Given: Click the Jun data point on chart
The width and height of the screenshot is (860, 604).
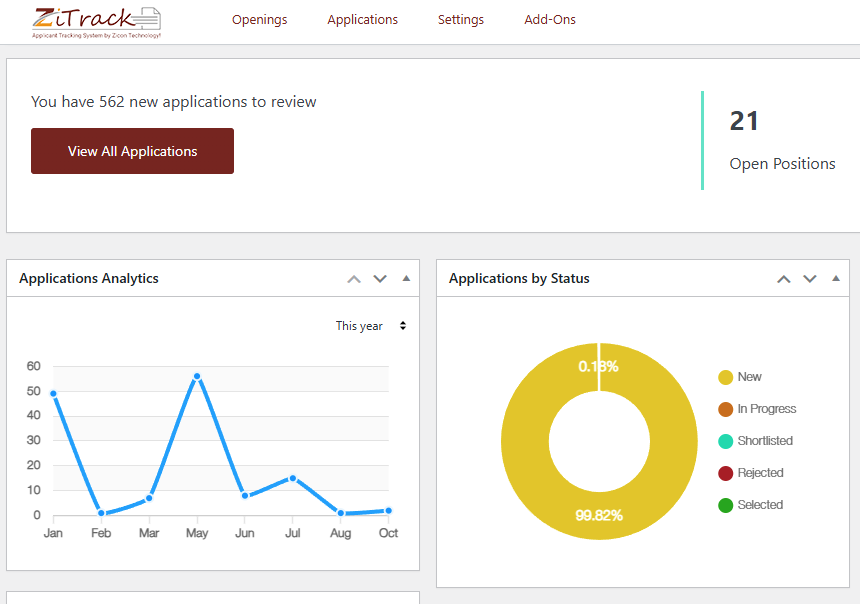Looking at the screenshot, I should pyautogui.click(x=245, y=495).
